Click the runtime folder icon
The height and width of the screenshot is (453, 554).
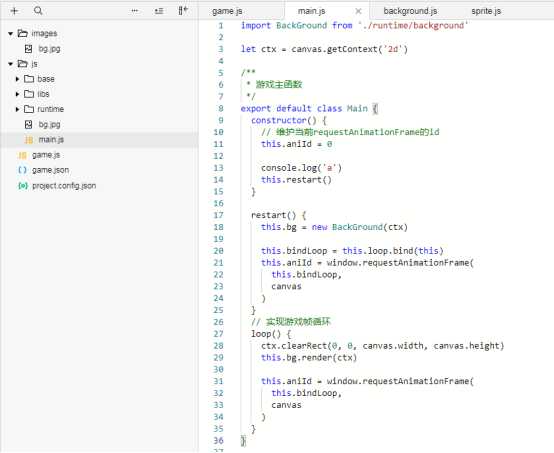coord(29,109)
